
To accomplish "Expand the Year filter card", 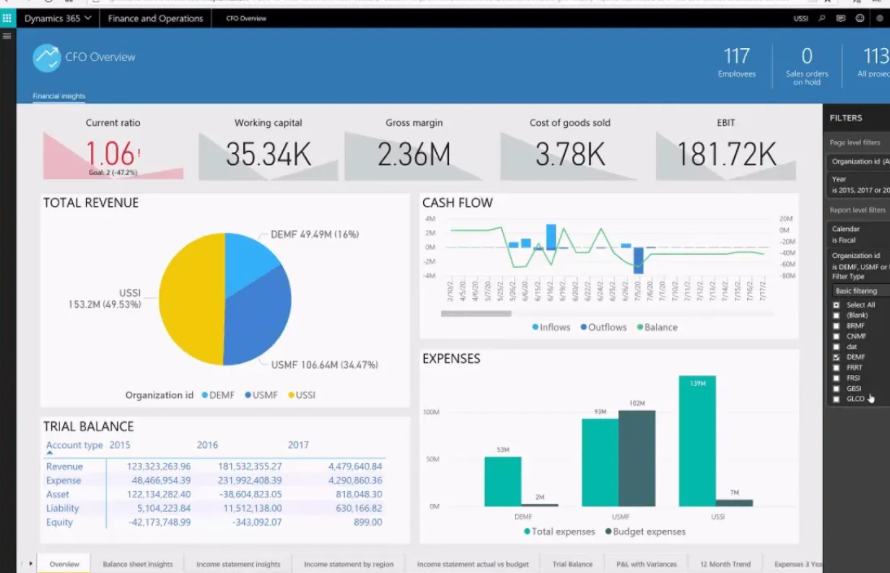I will click(859, 184).
